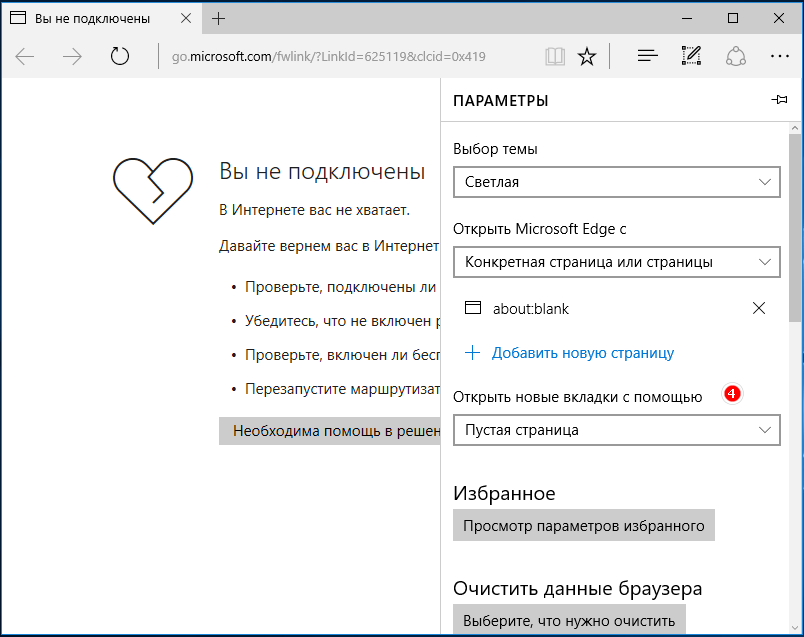Viewport: 804px width, 637px height.
Task: Pin the Settings pane open
Action: [x=779, y=101]
